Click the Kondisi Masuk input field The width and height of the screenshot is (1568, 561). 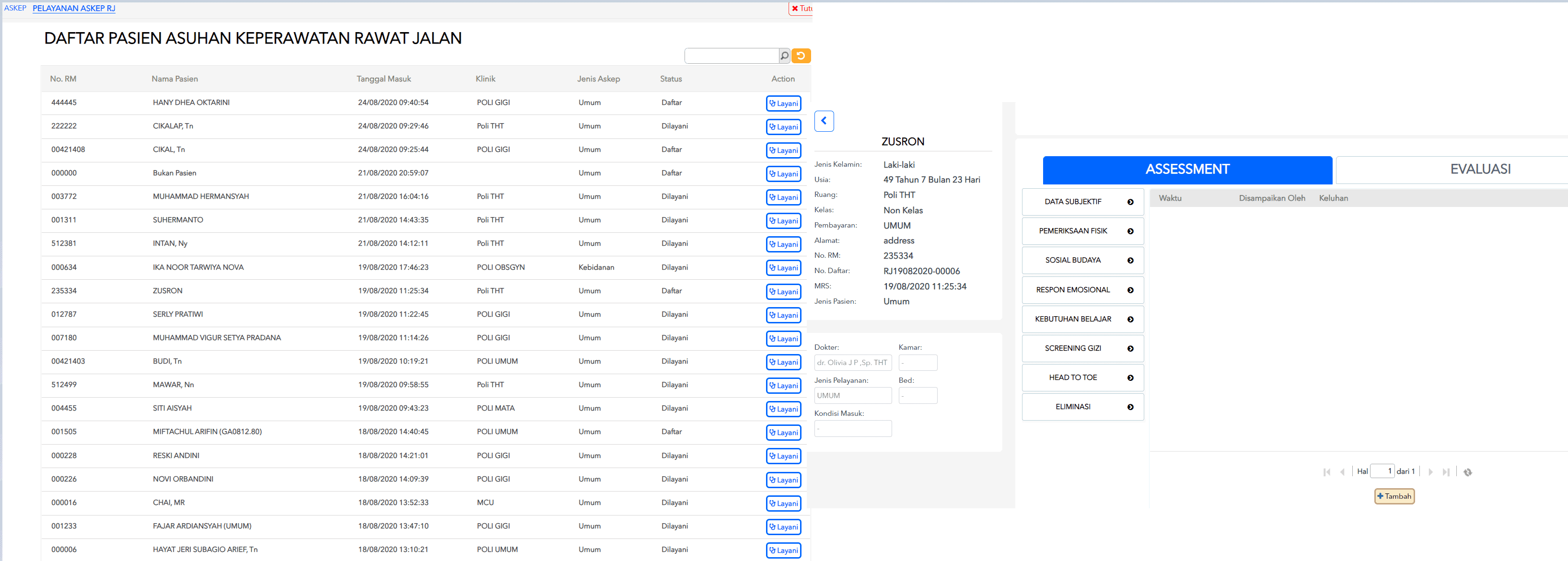[x=853, y=429]
